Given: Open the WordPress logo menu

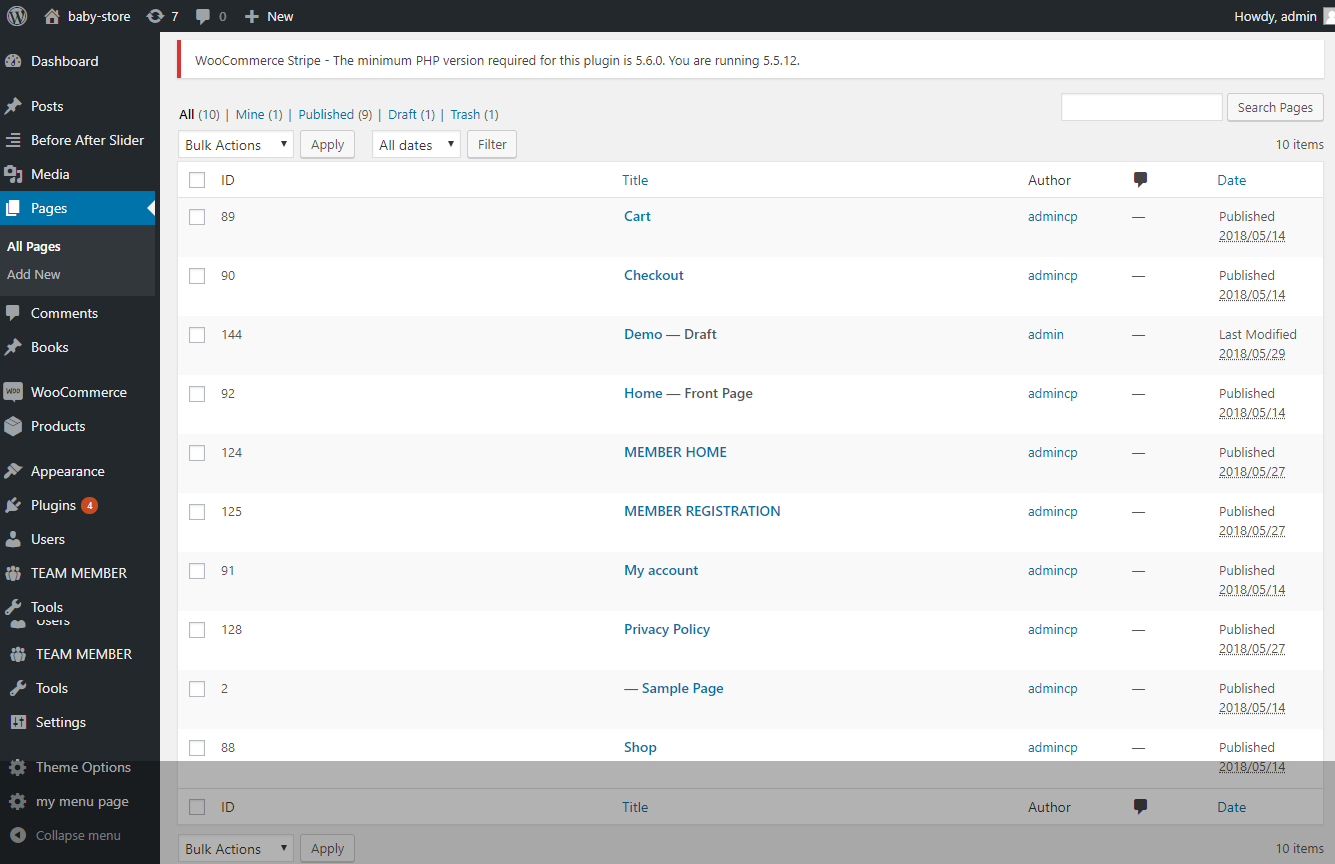Looking at the screenshot, I should [x=17, y=16].
